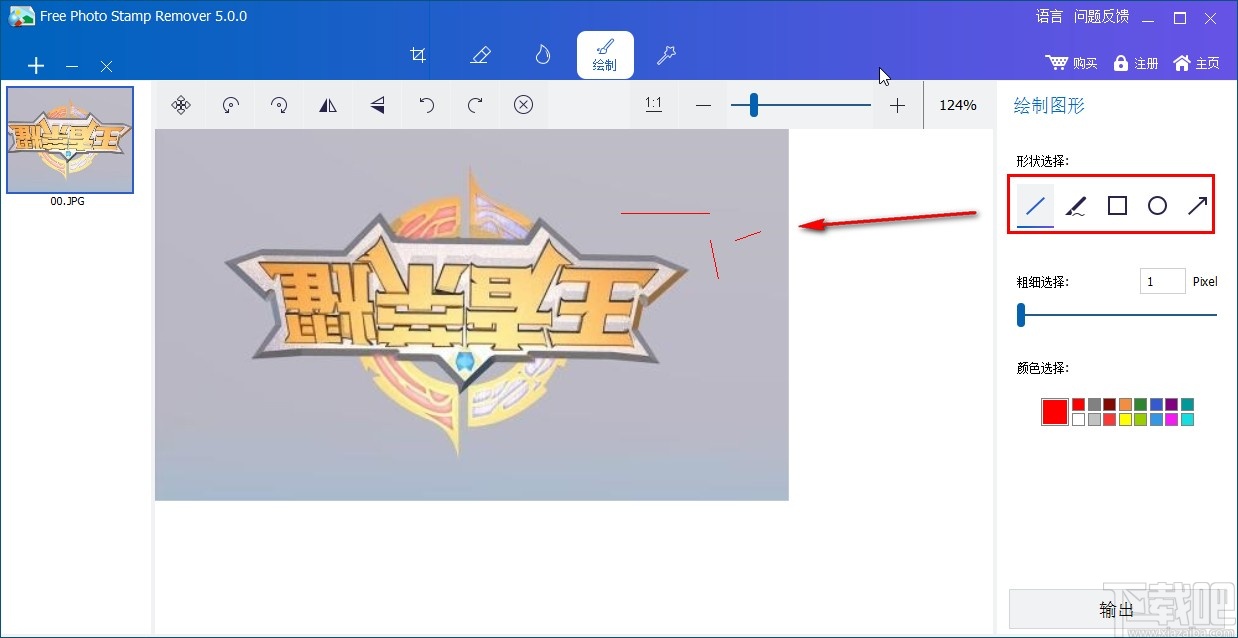
Task: Open the 语言 language menu
Action: coord(1048,16)
